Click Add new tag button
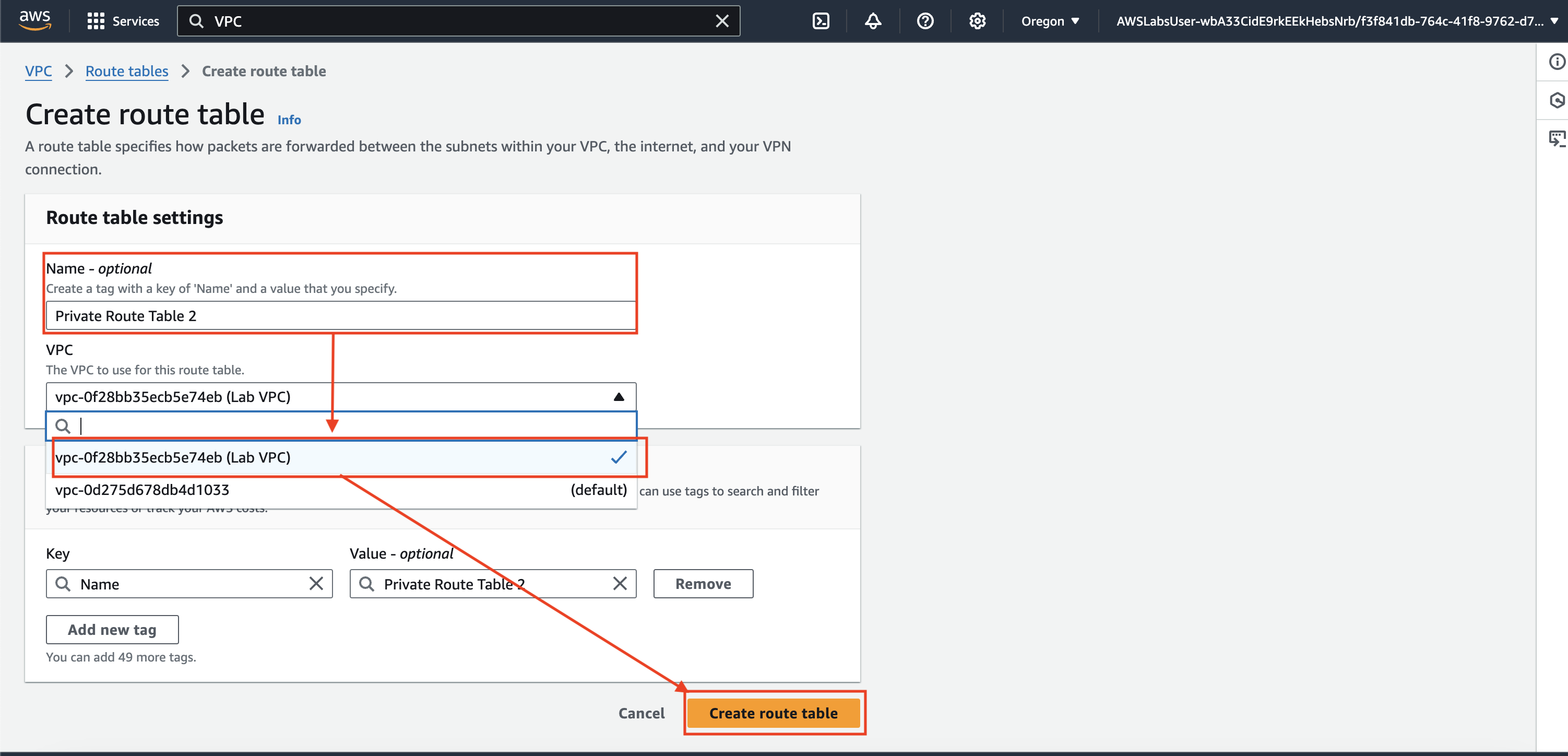 pyautogui.click(x=112, y=630)
